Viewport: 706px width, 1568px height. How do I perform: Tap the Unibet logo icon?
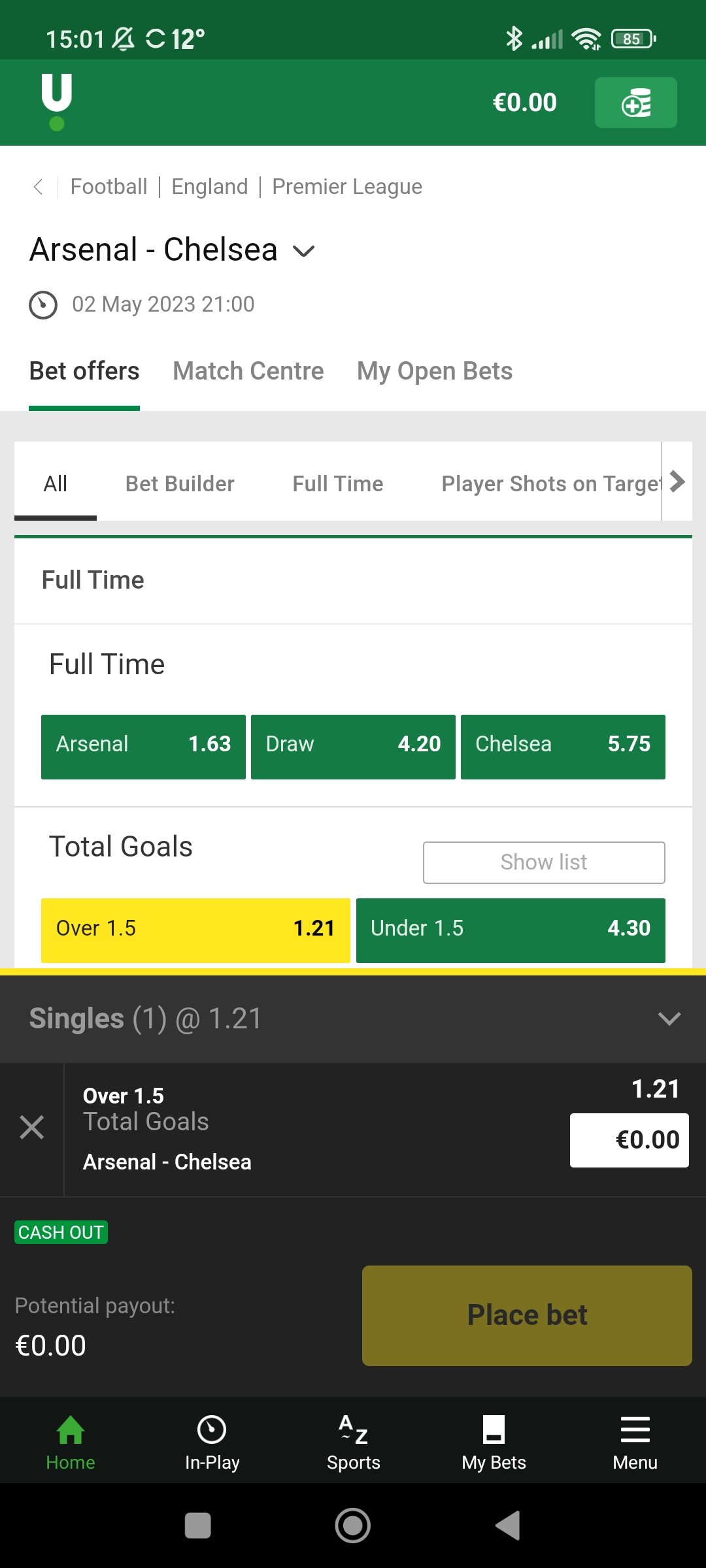(57, 102)
